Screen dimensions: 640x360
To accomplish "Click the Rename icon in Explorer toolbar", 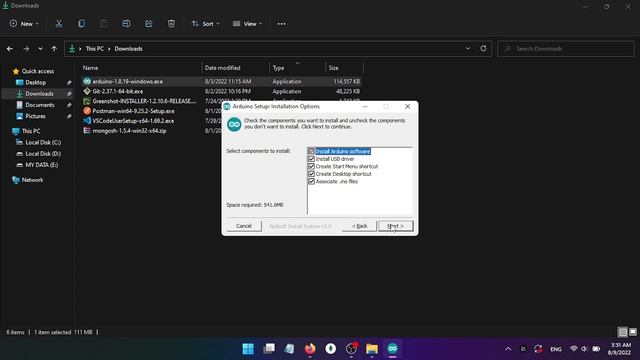I will (x=126, y=24).
